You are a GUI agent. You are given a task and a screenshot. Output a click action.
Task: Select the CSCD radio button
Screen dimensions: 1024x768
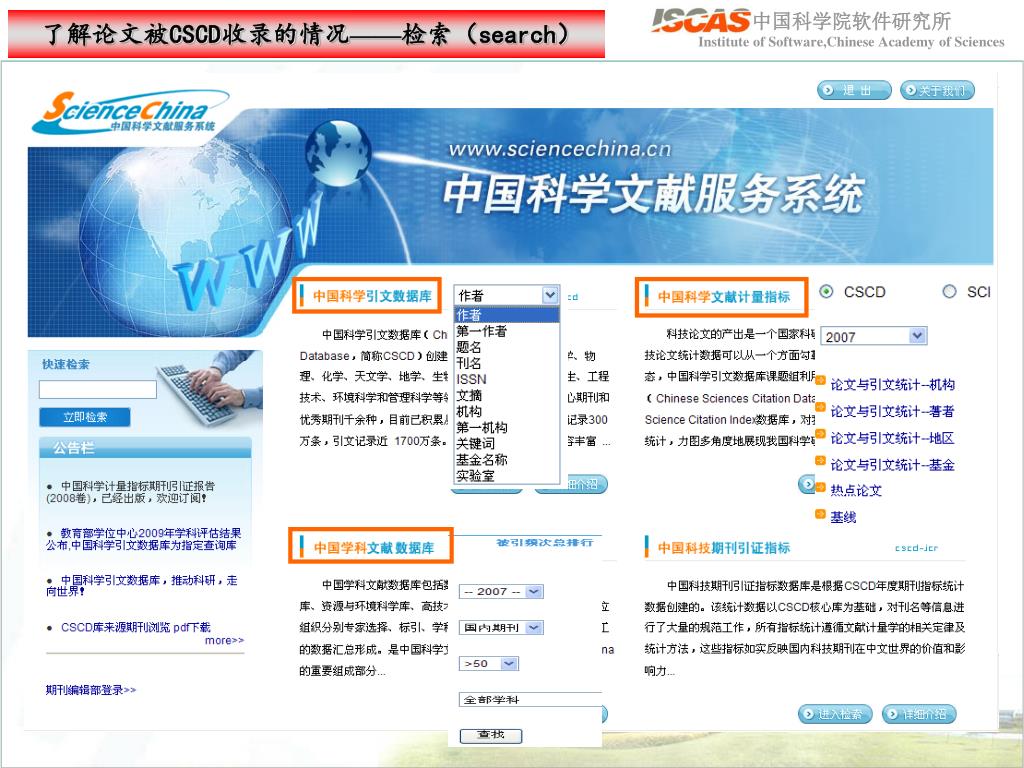pos(827,292)
